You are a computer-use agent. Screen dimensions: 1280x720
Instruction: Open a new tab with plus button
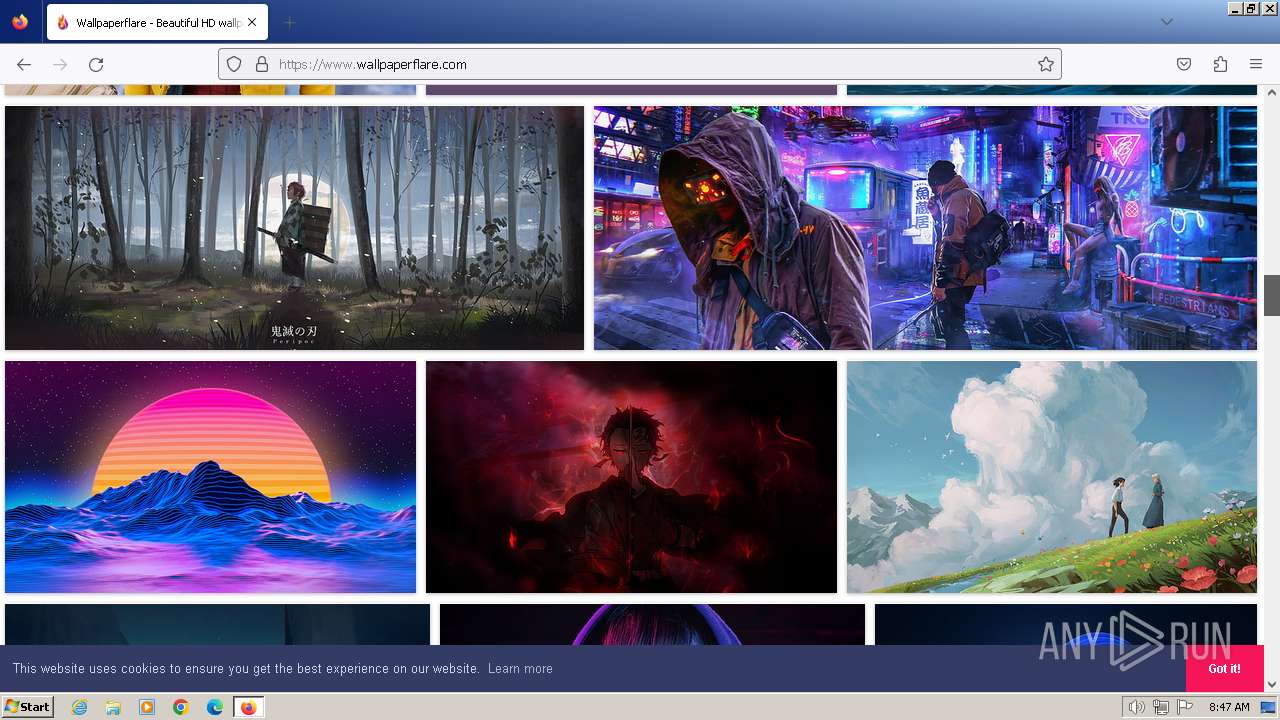[x=289, y=22]
